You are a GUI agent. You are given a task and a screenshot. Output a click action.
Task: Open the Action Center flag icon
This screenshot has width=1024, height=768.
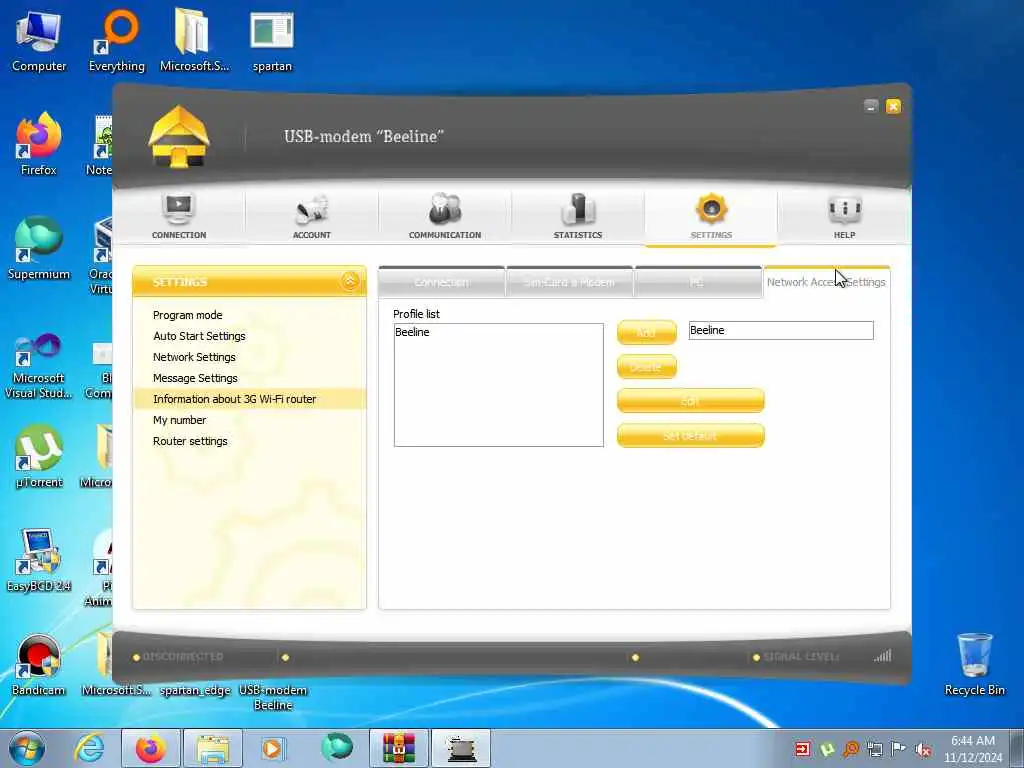(x=899, y=750)
